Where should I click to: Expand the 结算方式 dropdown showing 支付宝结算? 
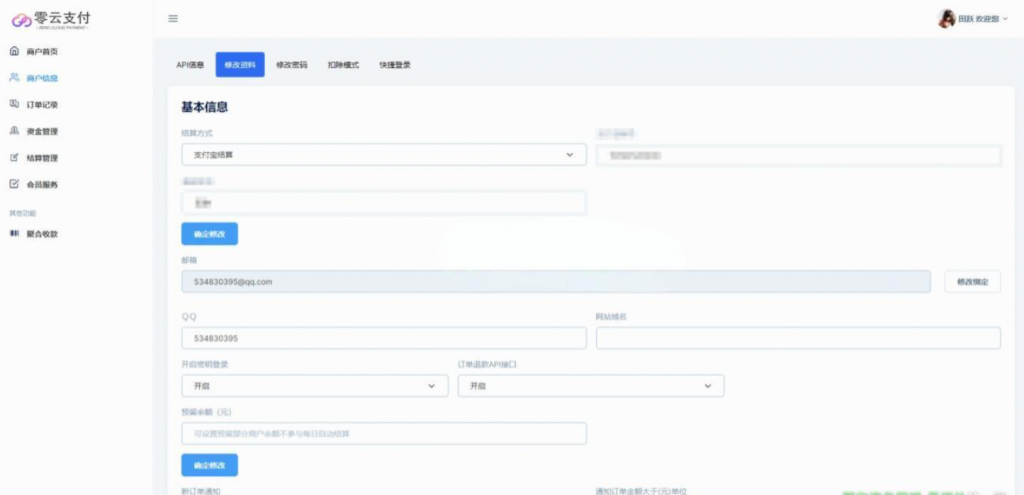coord(383,155)
